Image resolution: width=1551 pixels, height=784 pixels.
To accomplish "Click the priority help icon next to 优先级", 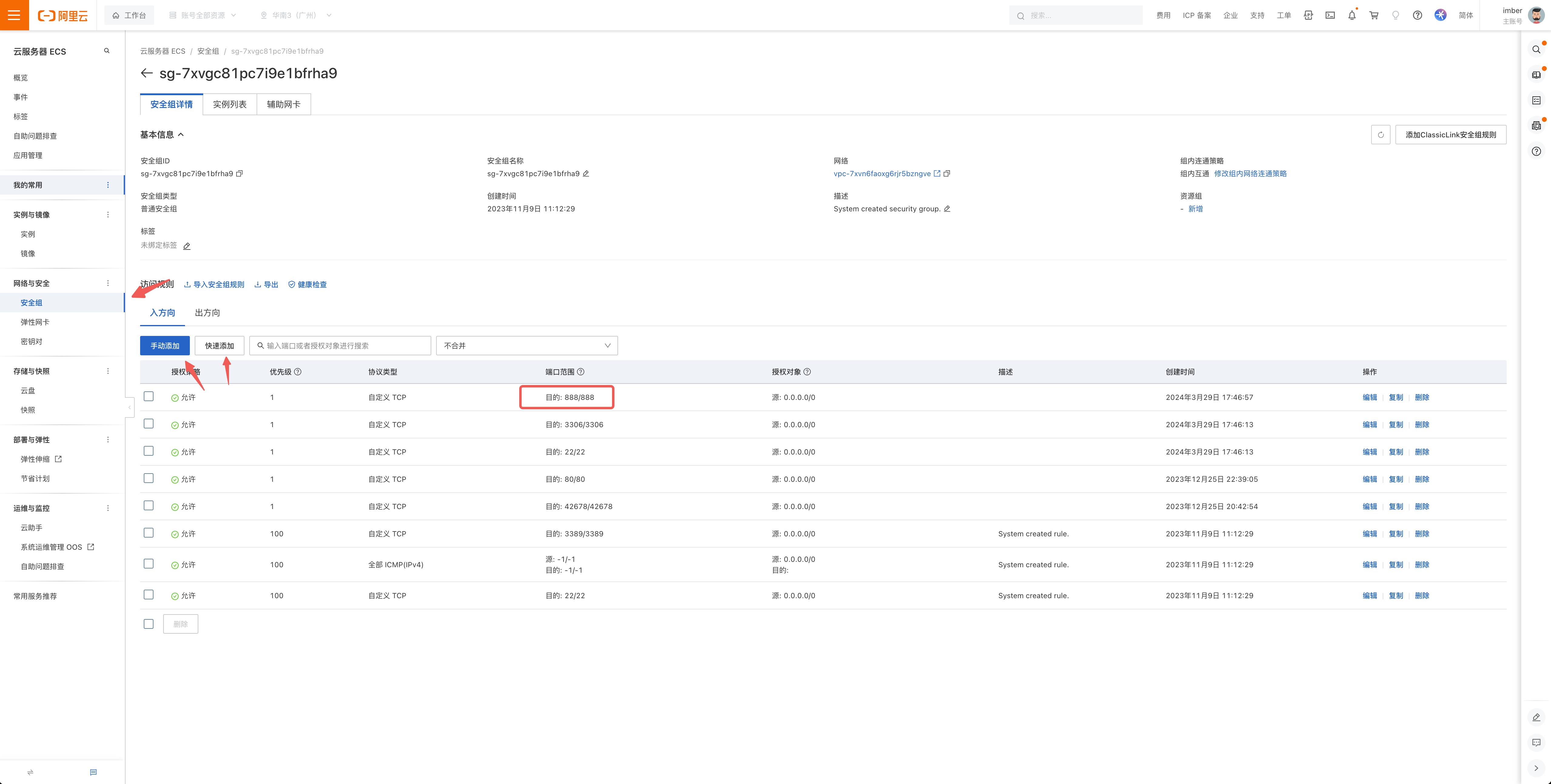I will 298,372.
